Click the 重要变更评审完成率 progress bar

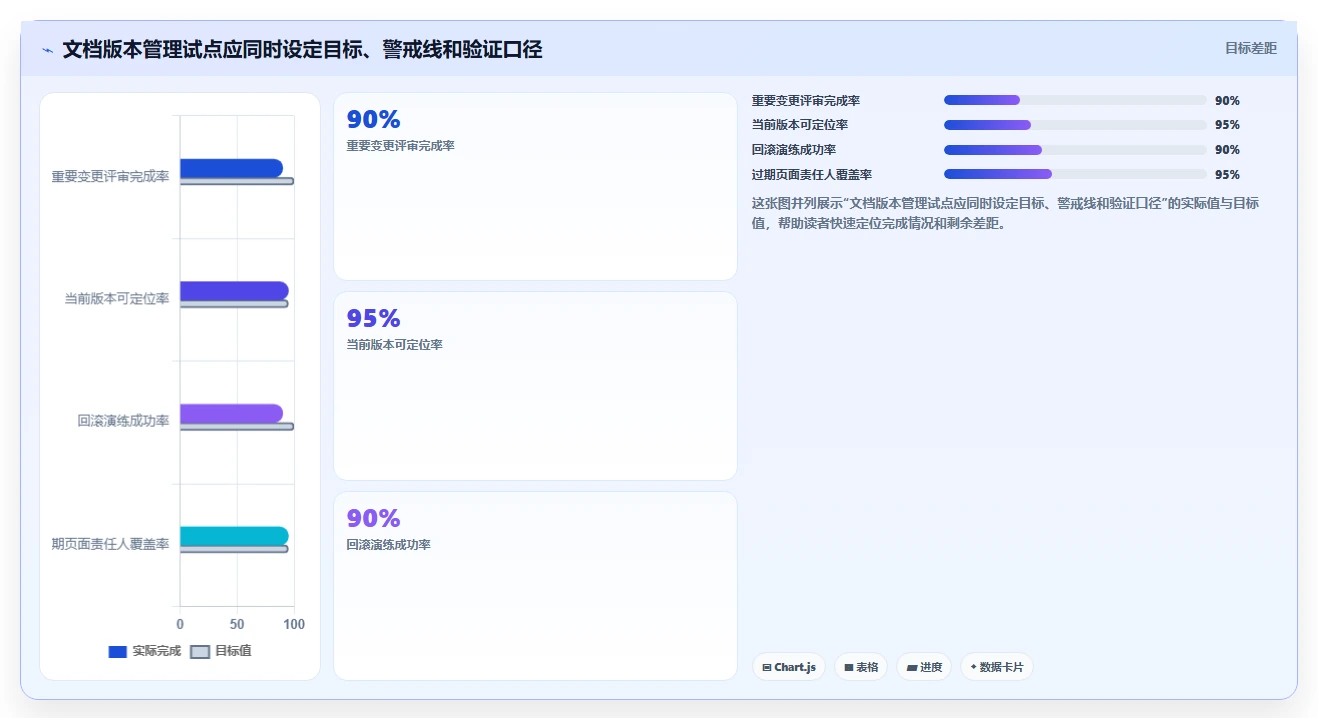coord(1075,100)
